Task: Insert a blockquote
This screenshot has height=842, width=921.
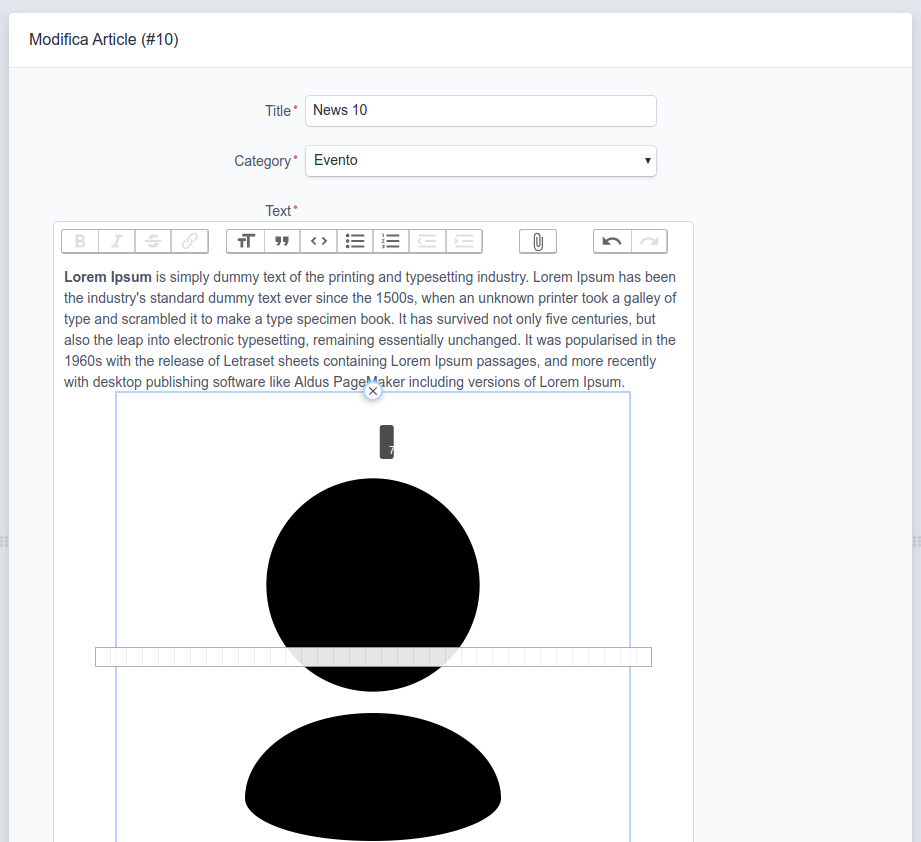Action: [282, 240]
